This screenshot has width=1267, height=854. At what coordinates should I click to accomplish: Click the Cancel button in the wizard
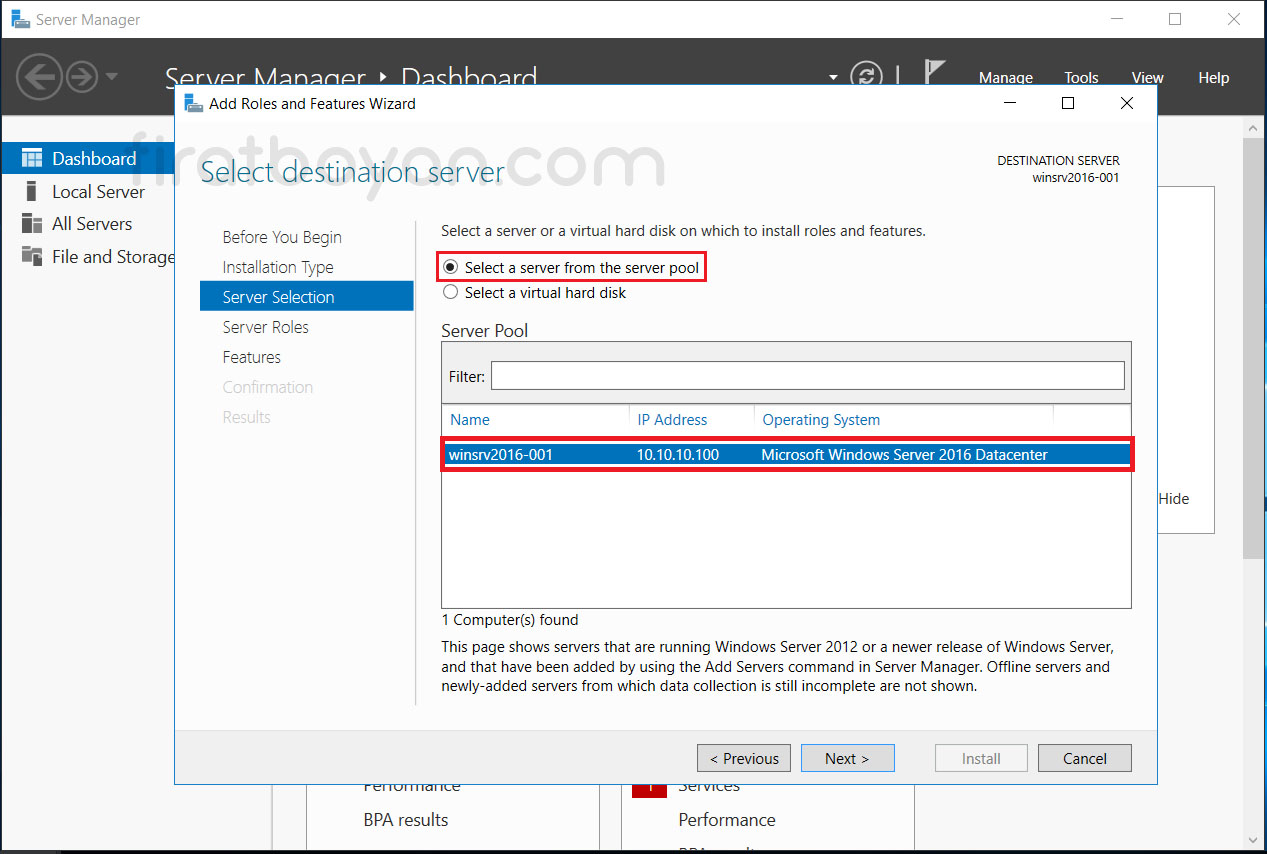1085,758
